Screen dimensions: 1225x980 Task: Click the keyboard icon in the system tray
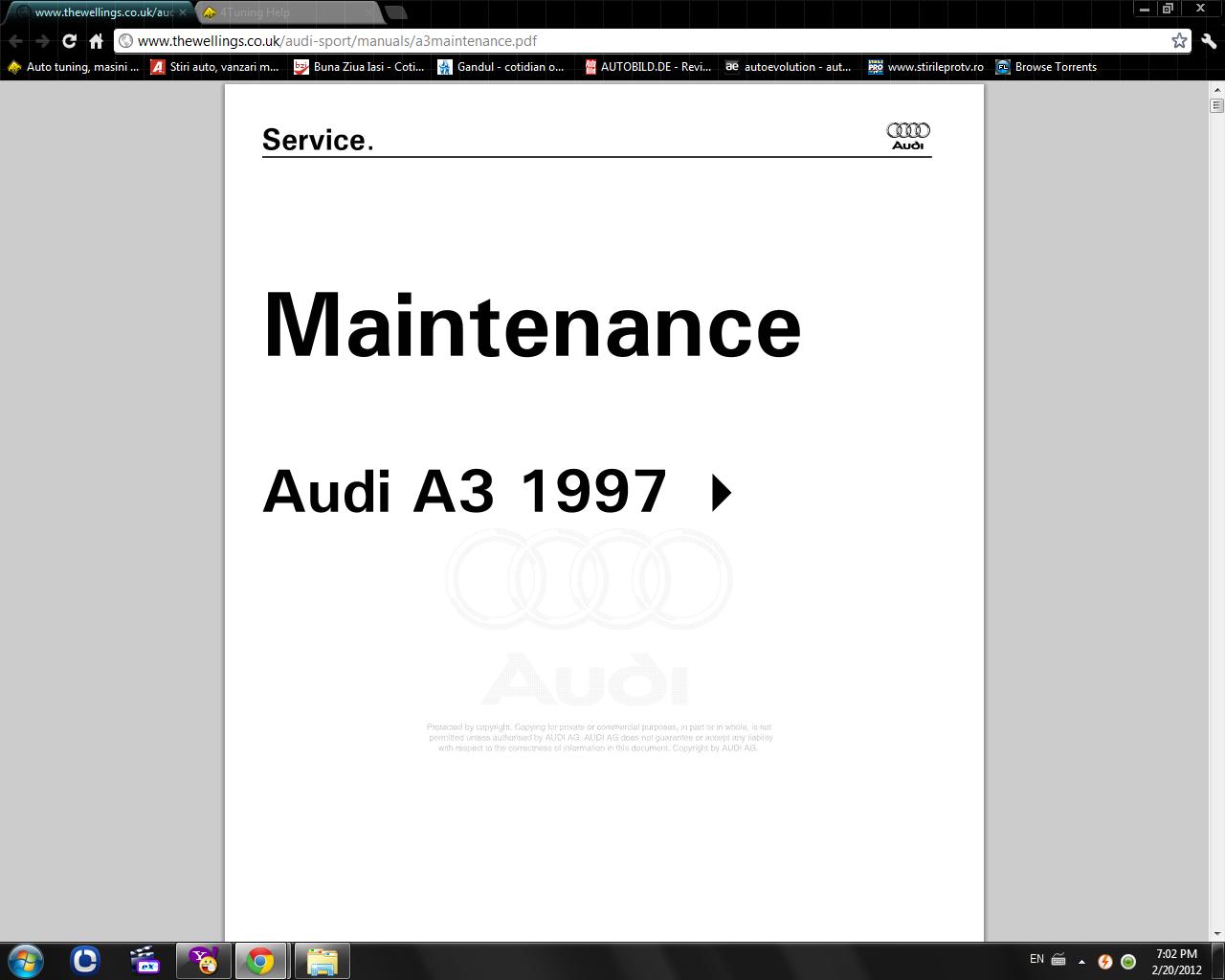(1058, 960)
